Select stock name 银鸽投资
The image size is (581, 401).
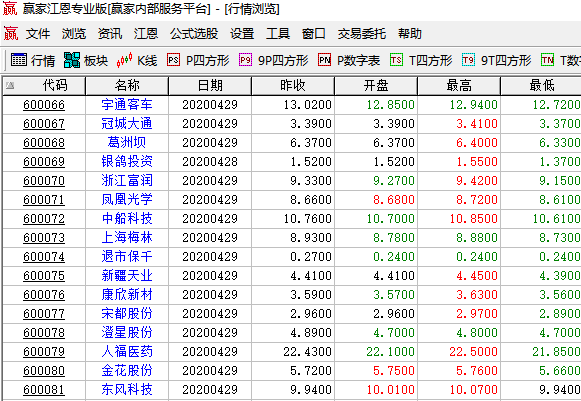click(127, 162)
